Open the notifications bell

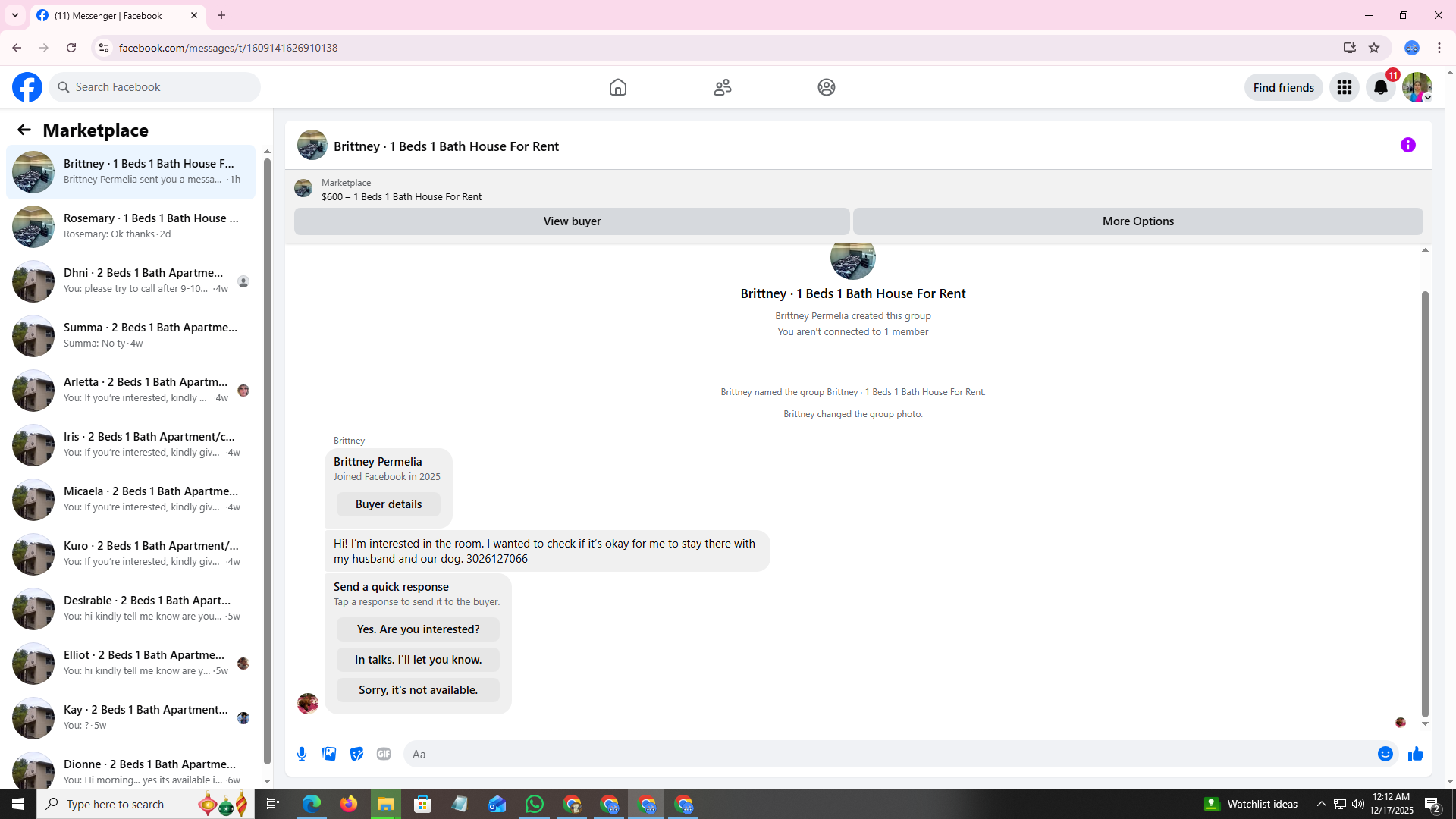pyautogui.click(x=1381, y=87)
